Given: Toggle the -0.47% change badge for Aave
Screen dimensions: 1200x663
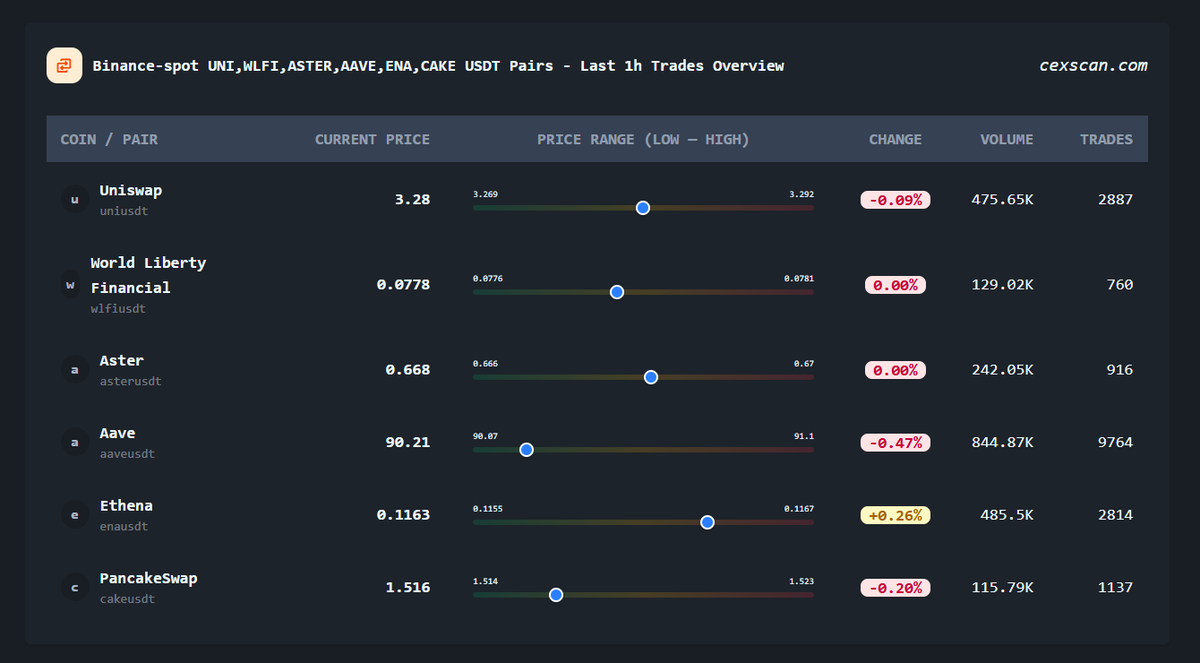Looking at the screenshot, I should 894,442.
